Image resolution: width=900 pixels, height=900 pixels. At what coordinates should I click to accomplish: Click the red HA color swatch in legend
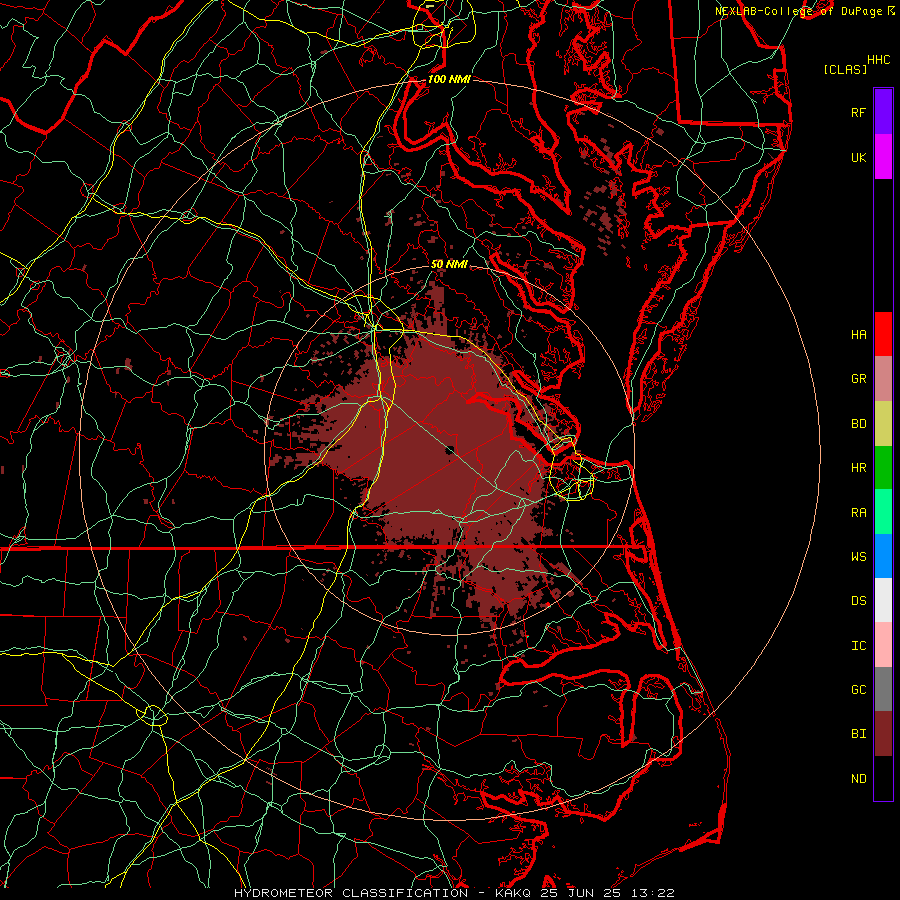883,334
